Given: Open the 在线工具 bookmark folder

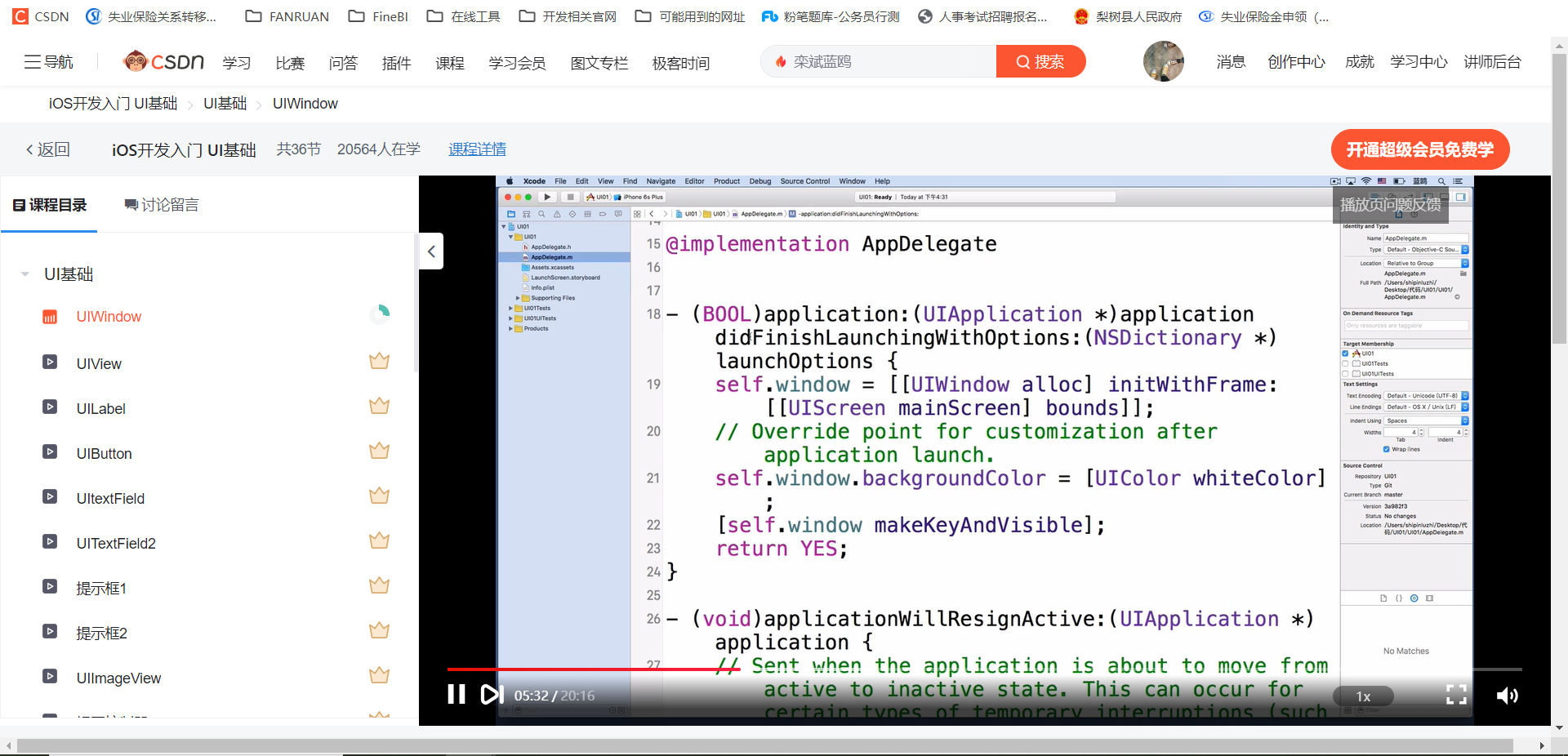Looking at the screenshot, I should [464, 16].
